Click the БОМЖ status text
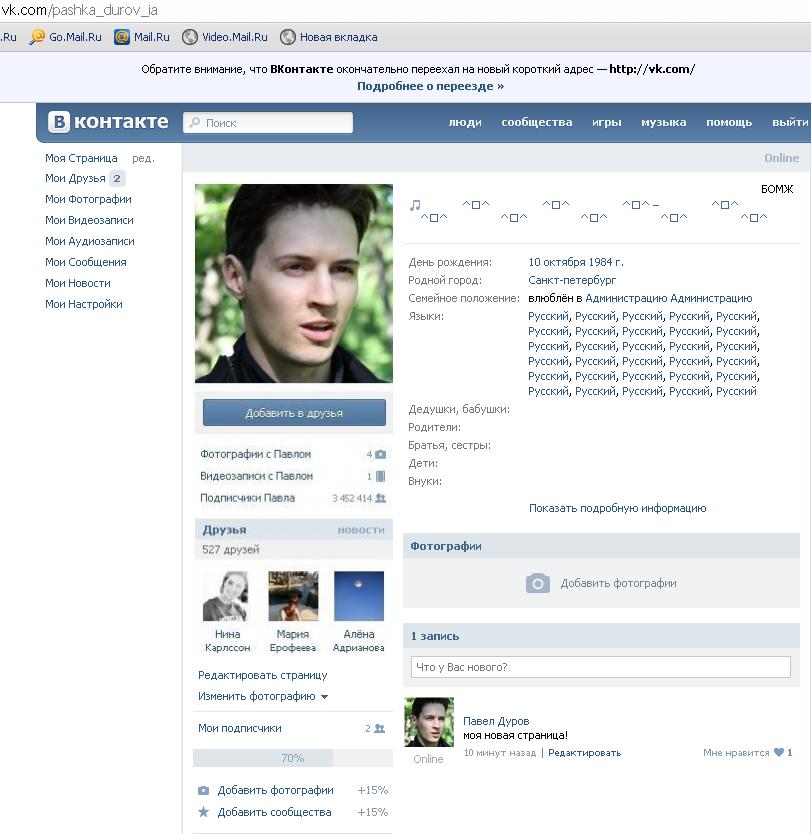 pyautogui.click(x=777, y=189)
